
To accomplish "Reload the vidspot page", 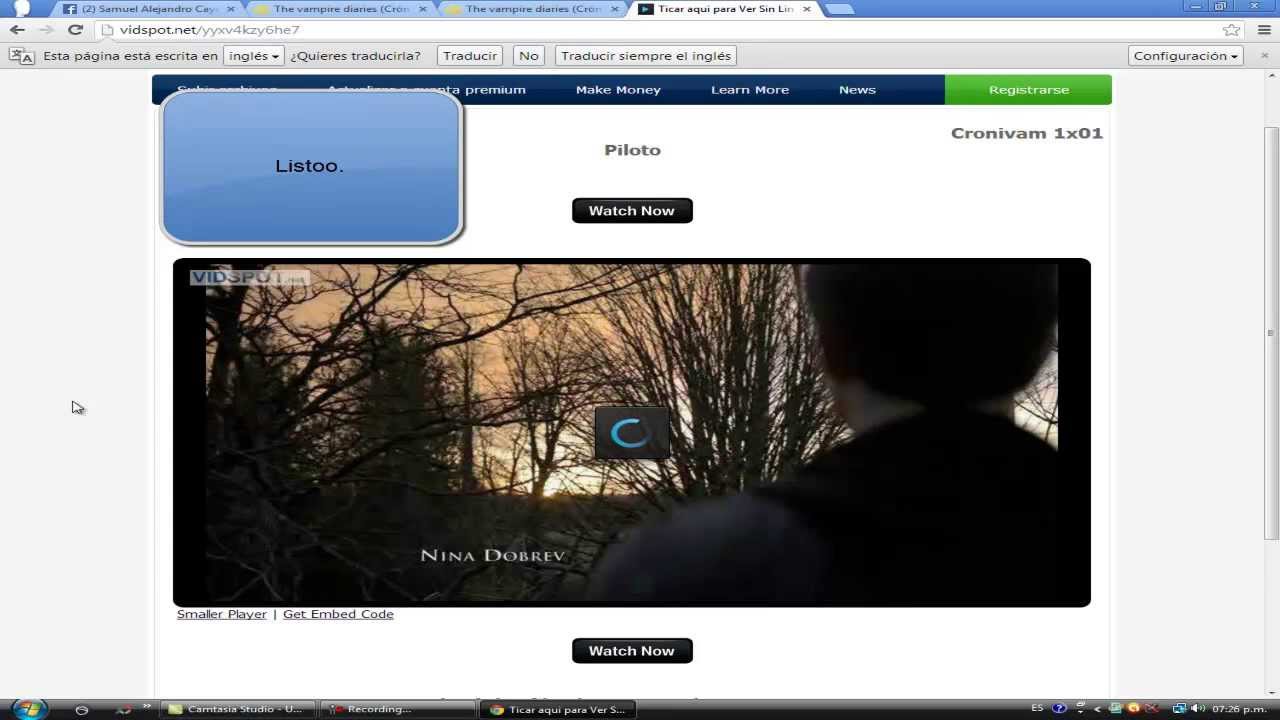I will (x=75, y=30).
